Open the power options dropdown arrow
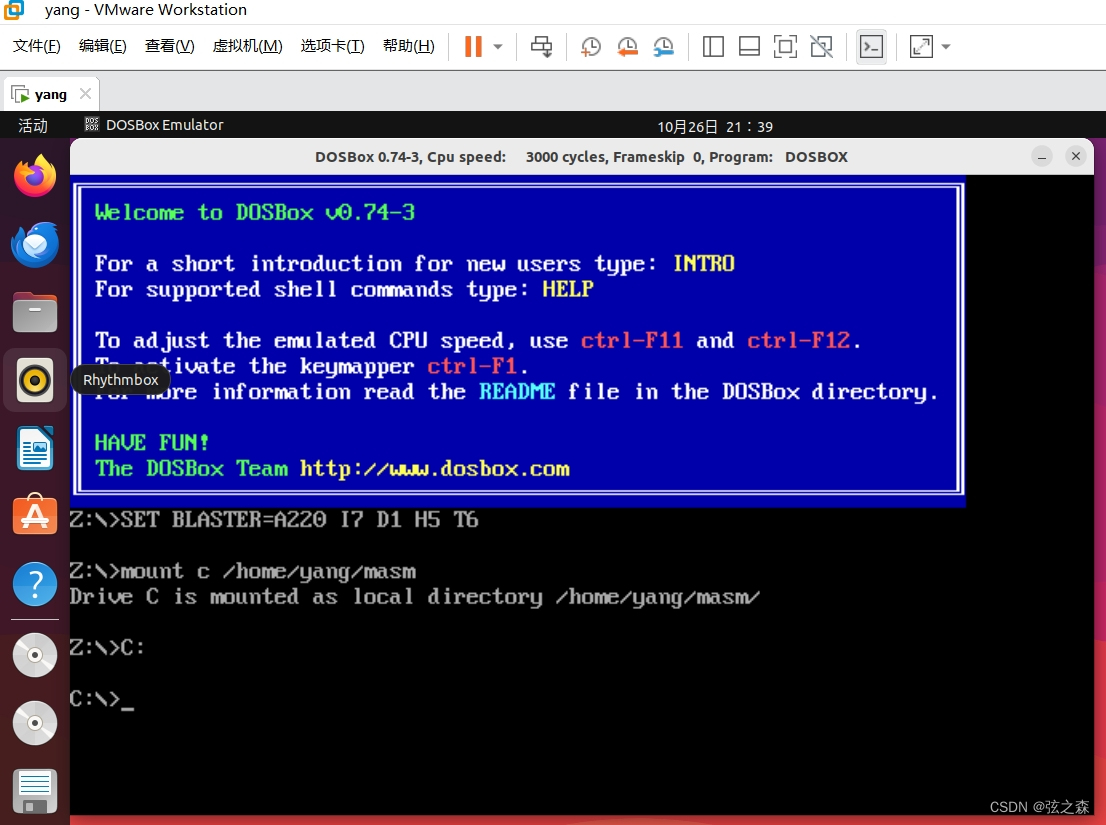This screenshot has height=825, width=1106. coord(498,47)
